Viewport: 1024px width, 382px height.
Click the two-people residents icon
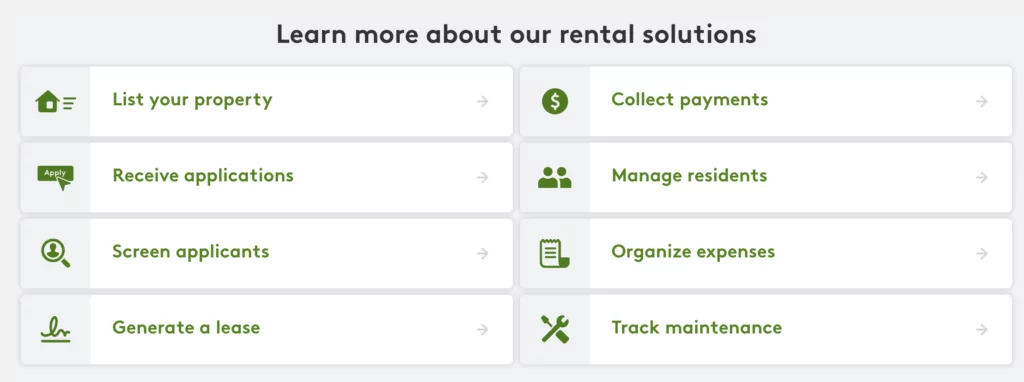pos(554,178)
